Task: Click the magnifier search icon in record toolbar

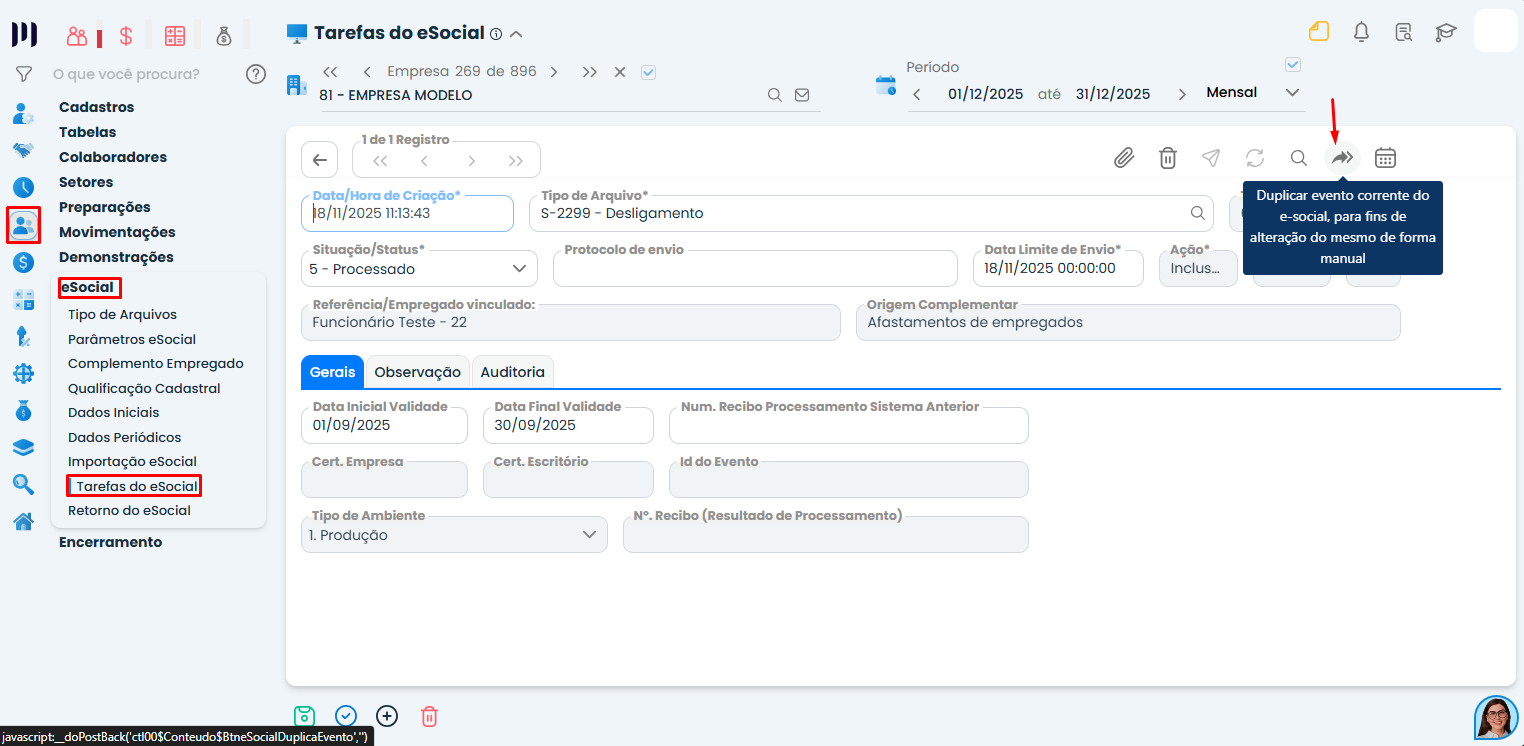Action: (1299, 158)
